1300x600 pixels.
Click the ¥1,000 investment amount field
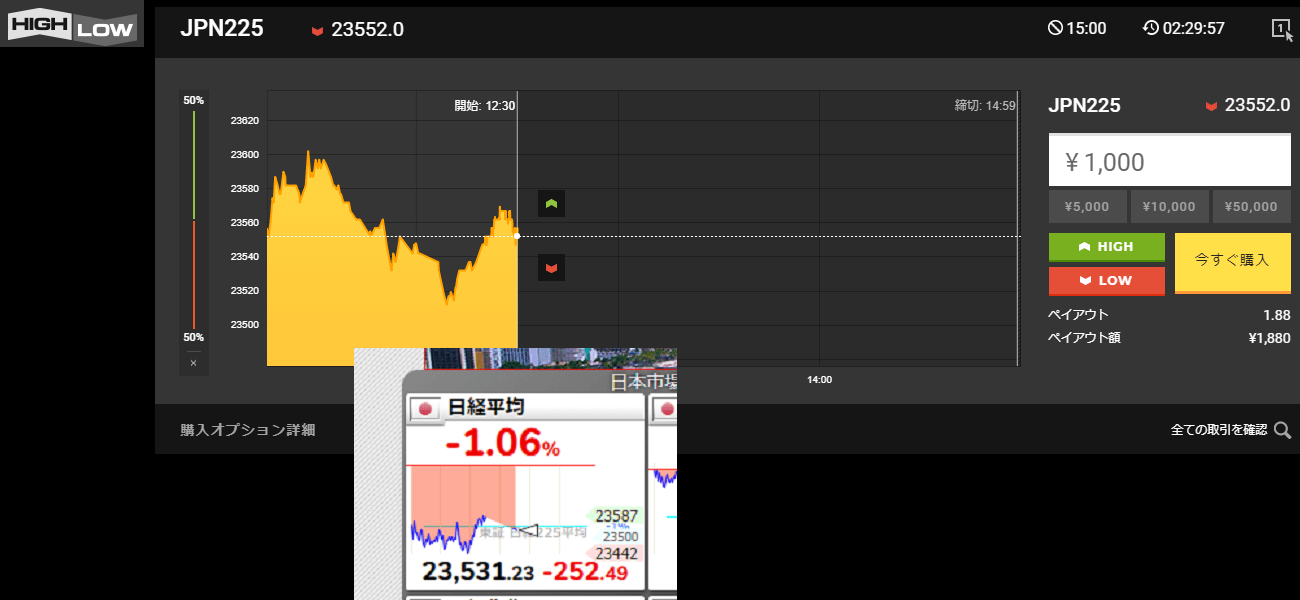click(x=1170, y=160)
